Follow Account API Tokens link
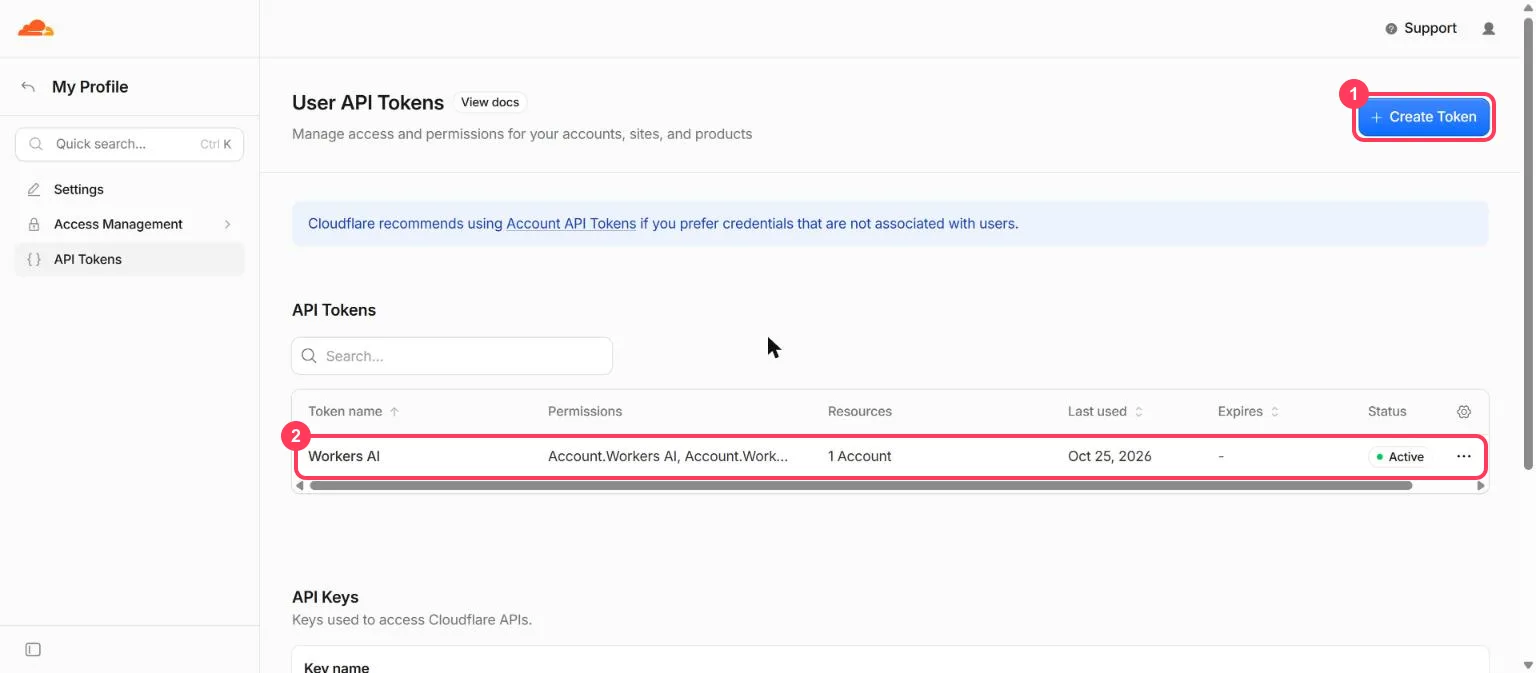 571,224
